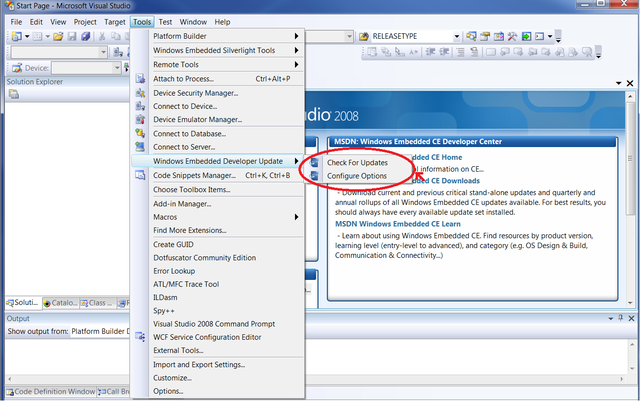Open the Code Definition Window tab
The width and height of the screenshot is (640, 401).
pyautogui.click(x=51, y=392)
